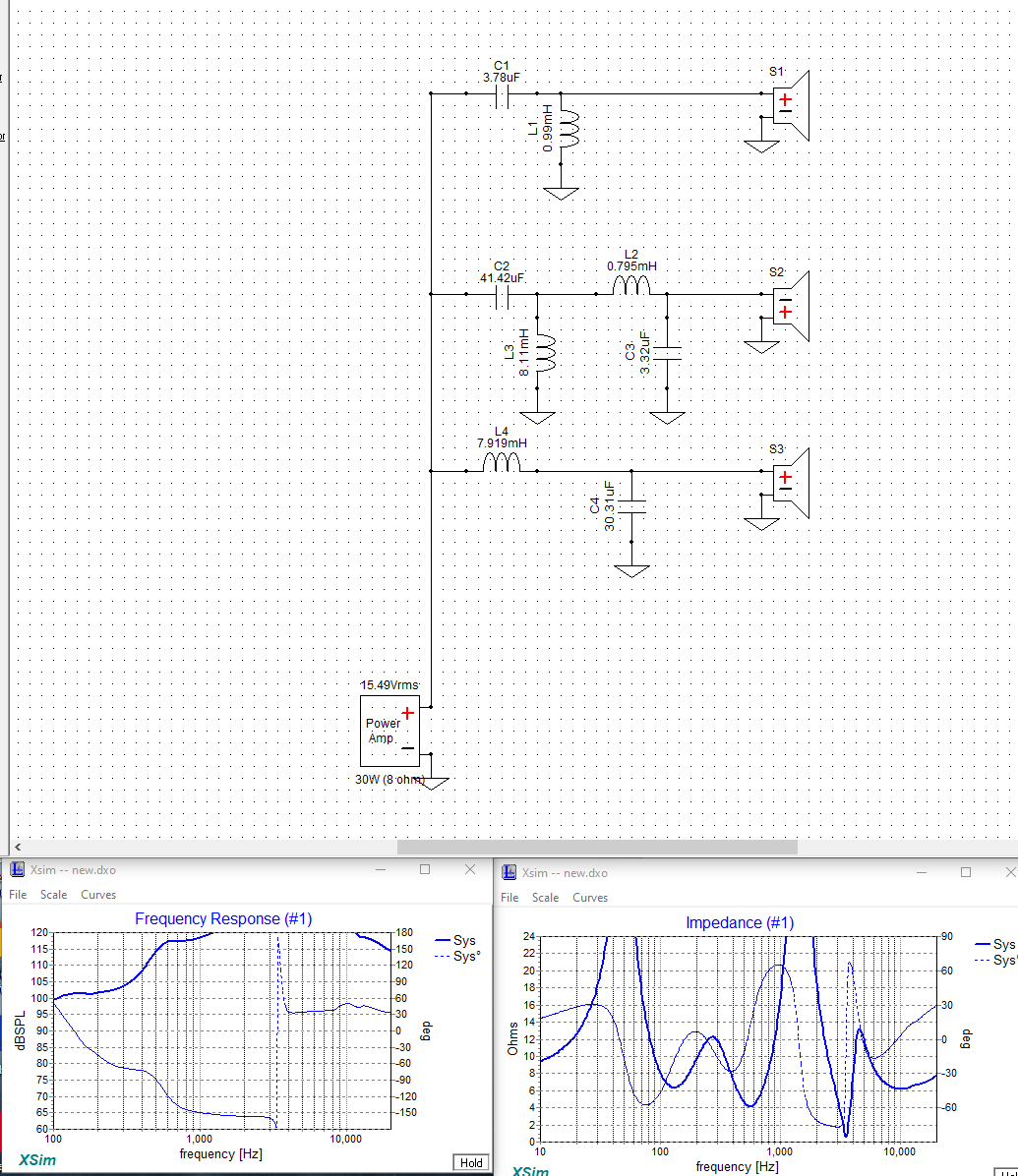
Task: Select the C2 41.42uF capacitor symbol
Action: 502,296
